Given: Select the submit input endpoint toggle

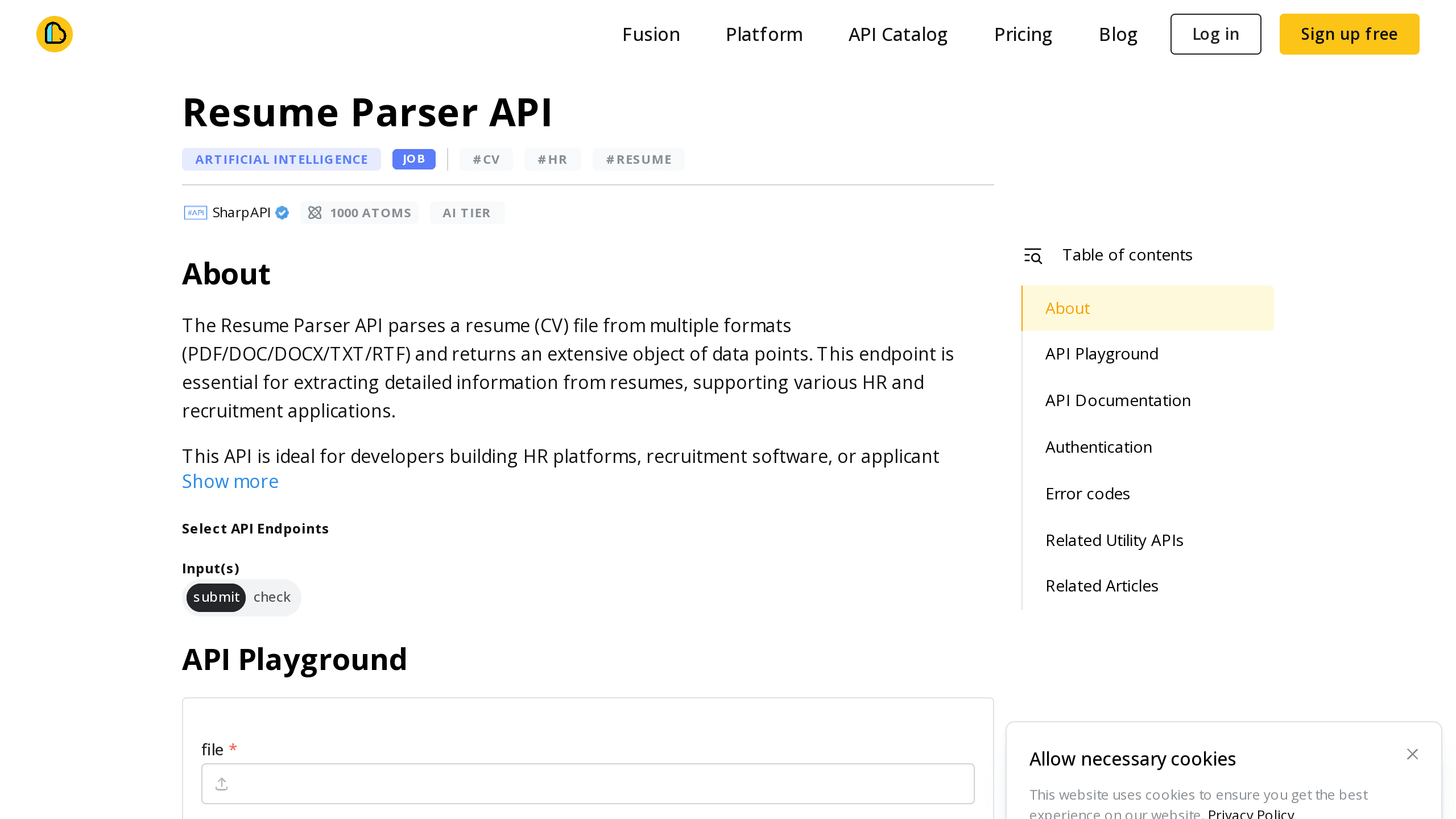Looking at the screenshot, I should (216, 597).
